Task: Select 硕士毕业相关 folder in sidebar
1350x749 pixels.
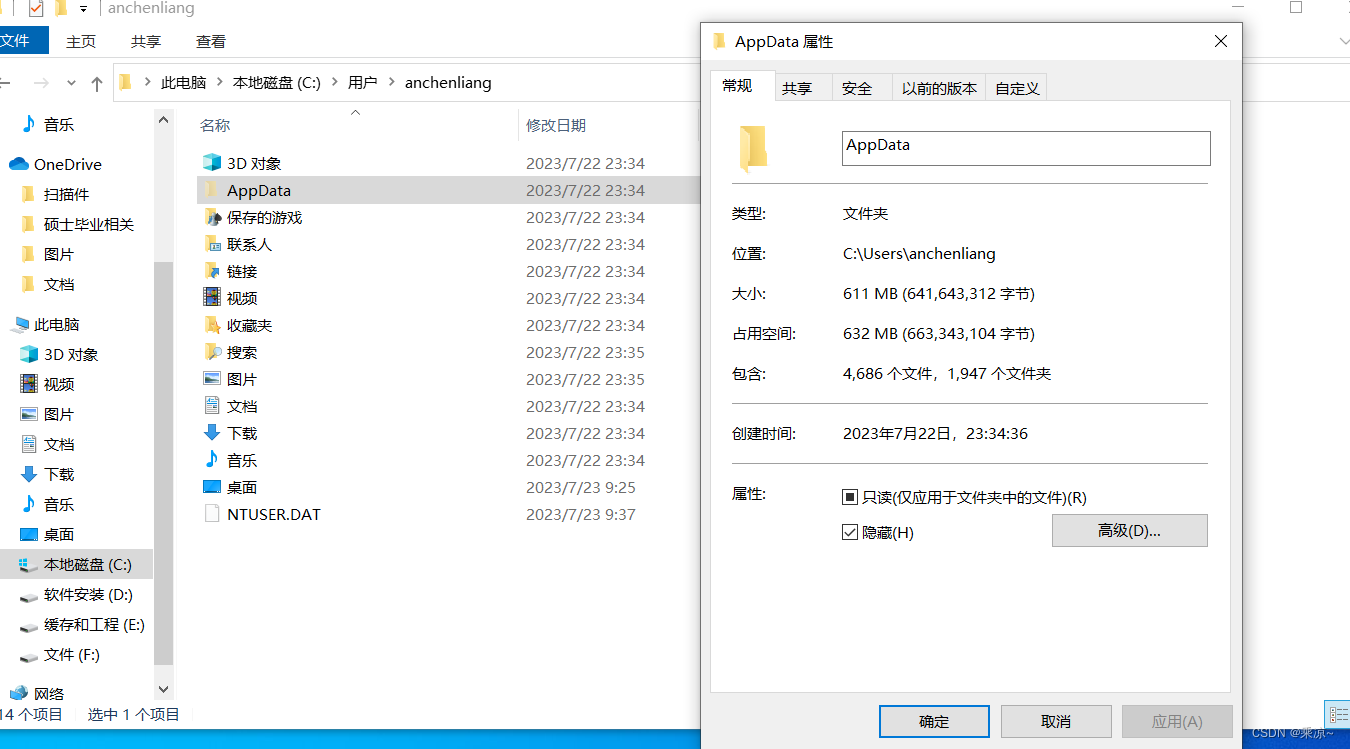Action: coord(88,224)
